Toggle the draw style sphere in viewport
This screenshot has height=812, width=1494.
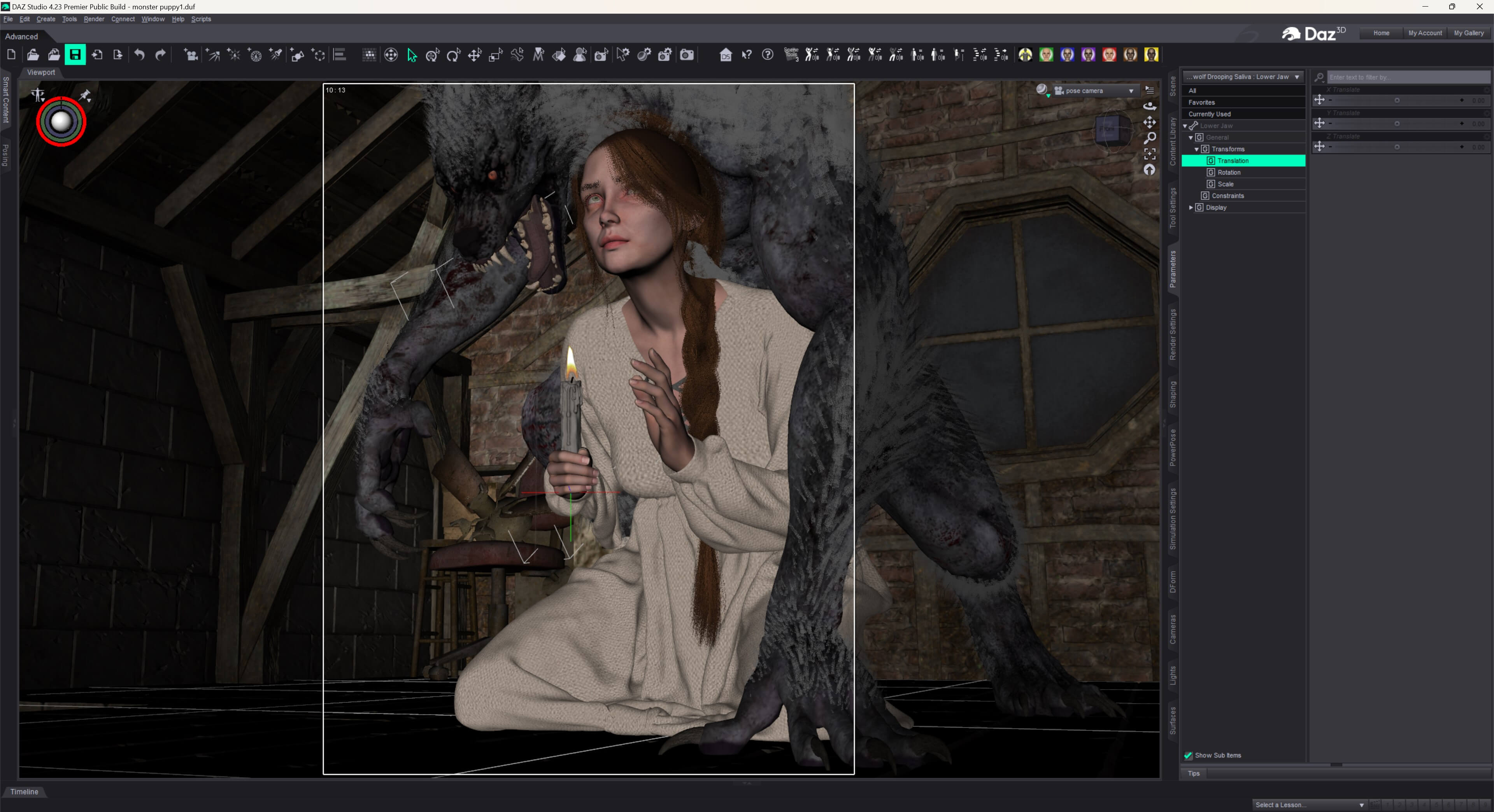pyautogui.click(x=1042, y=90)
